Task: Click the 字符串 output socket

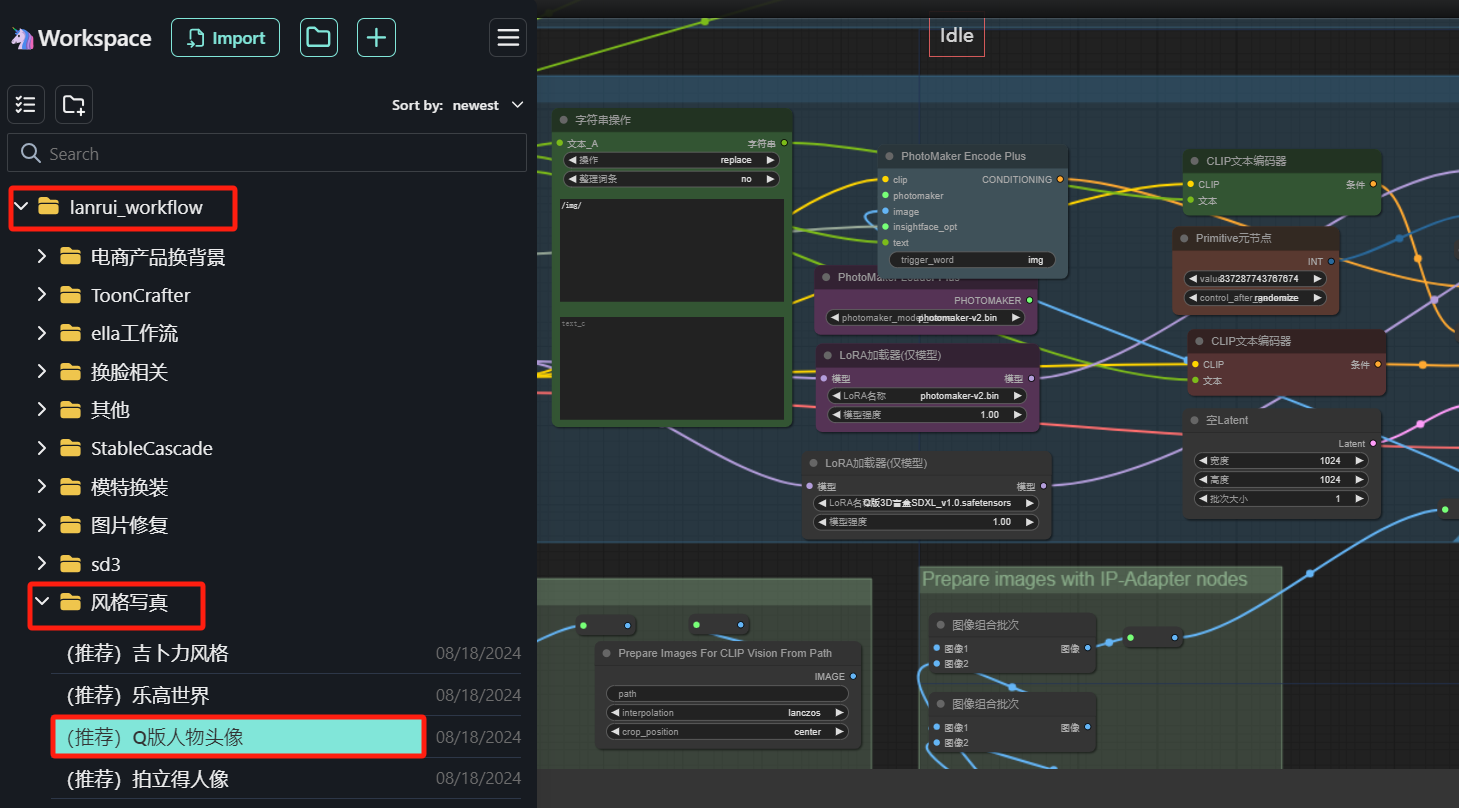Action: 784,143
